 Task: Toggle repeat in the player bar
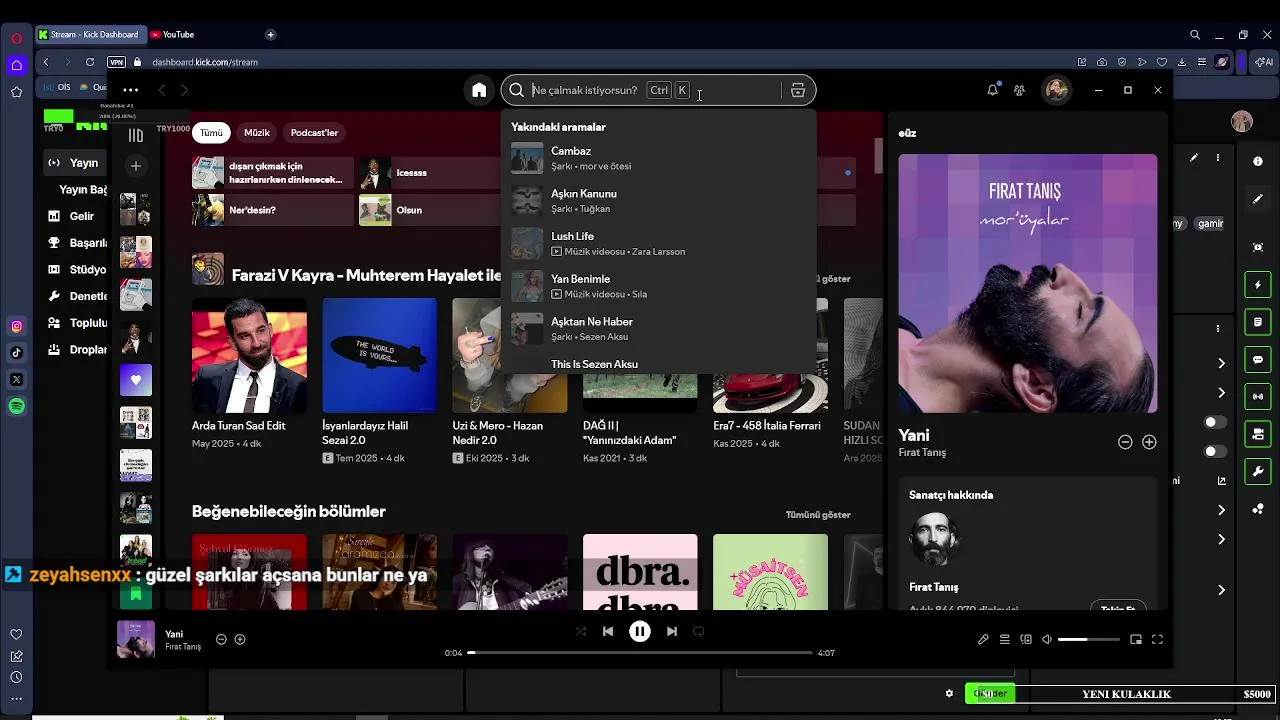tap(699, 631)
